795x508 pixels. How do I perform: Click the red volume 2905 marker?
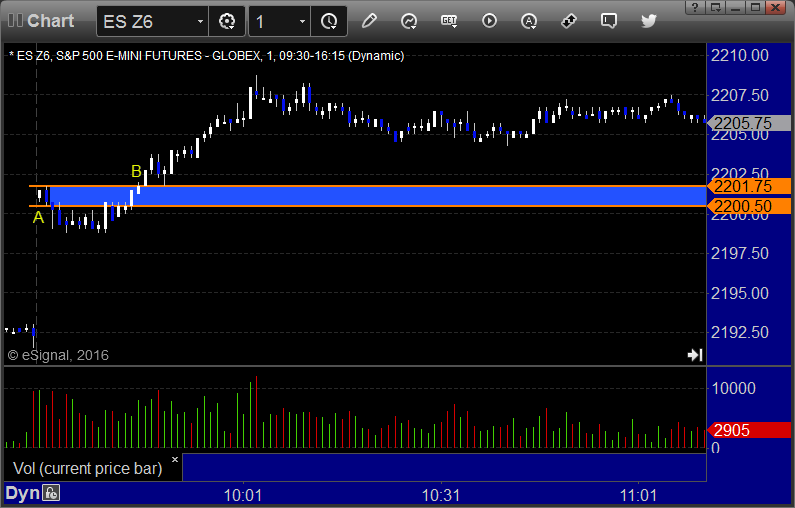(749, 430)
